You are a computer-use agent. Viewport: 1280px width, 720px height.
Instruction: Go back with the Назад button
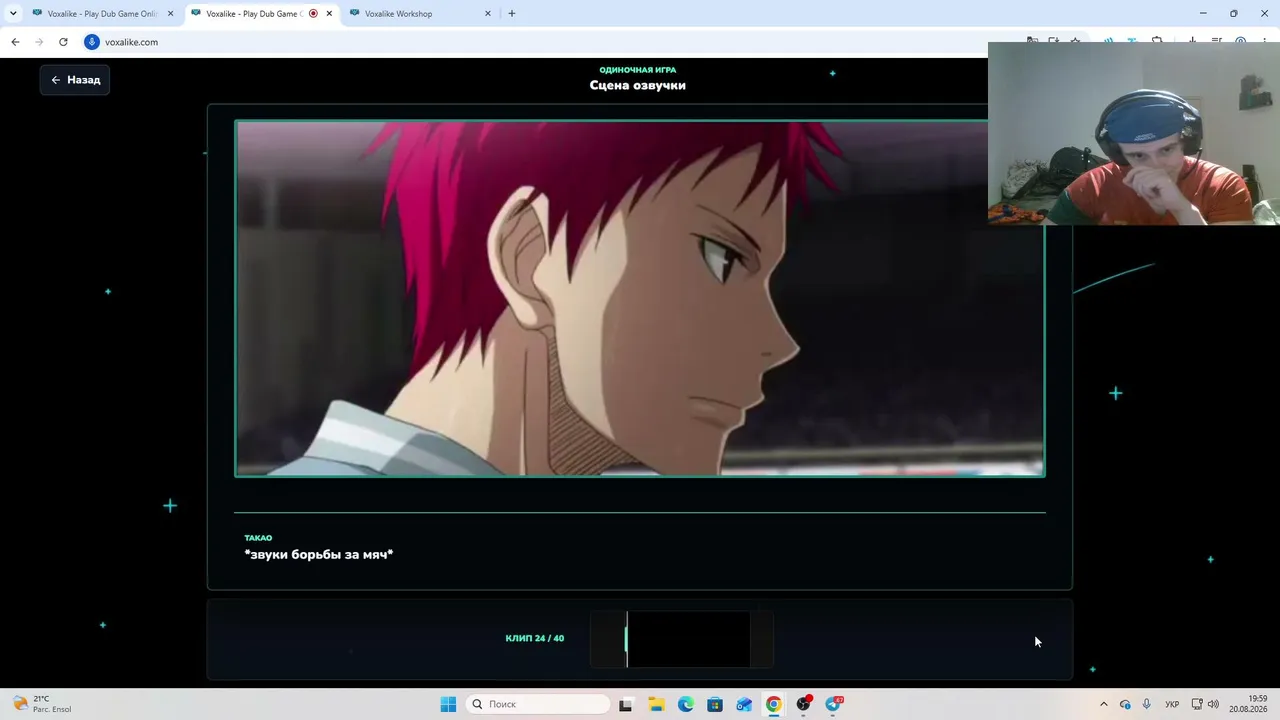(75, 80)
